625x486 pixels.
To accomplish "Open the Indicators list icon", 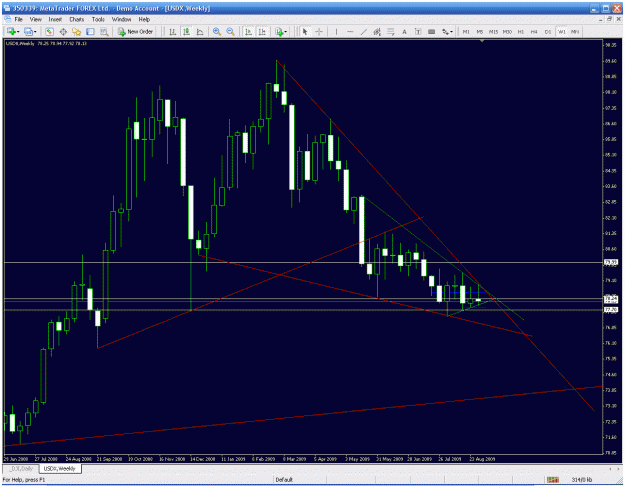I will [279, 31].
